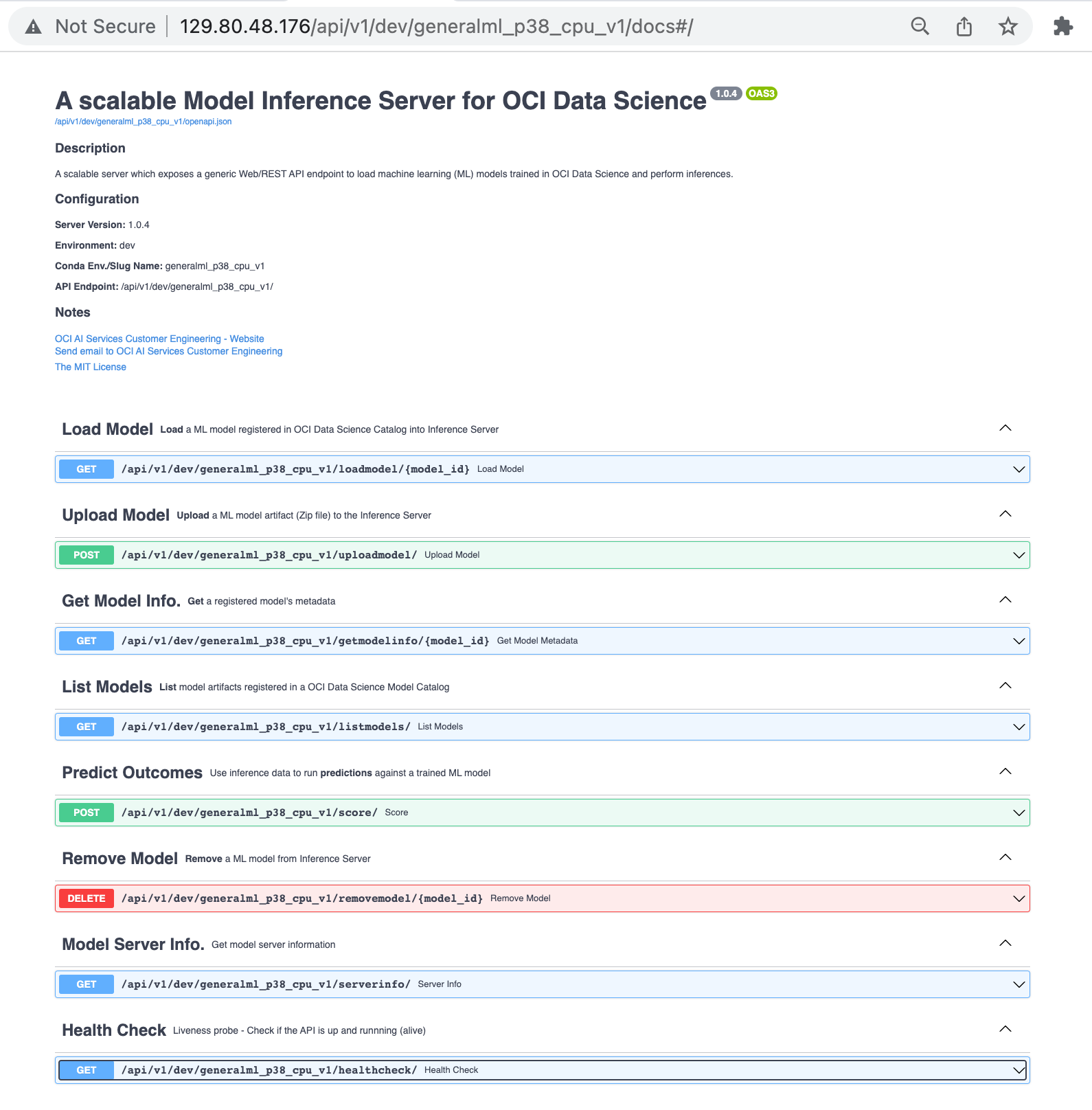
Task: Click the /getmodelinfo/{model_id} endpoint path
Action: [306, 641]
